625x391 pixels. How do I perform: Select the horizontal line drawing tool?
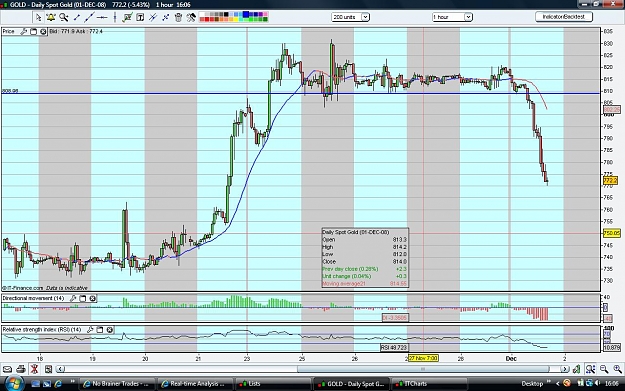102,17
